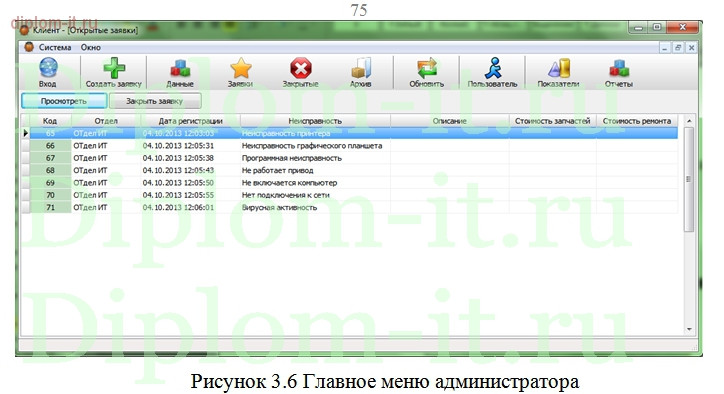Image resolution: width=724 pixels, height=394 pixels.
Task: Click the Стоимость запчастей column header
Action: (x=553, y=121)
